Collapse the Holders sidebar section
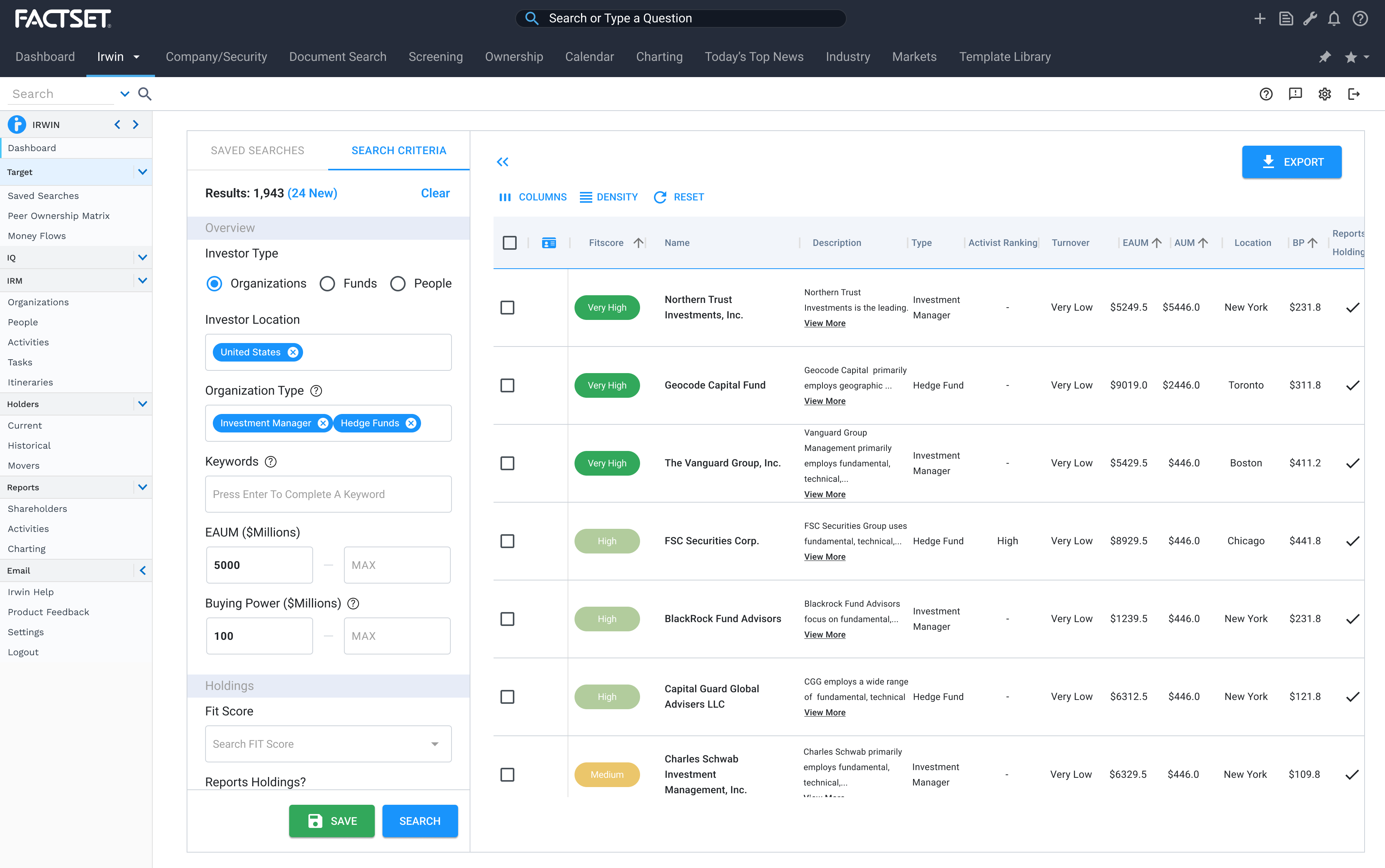1385x868 pixels. point(142,404)
